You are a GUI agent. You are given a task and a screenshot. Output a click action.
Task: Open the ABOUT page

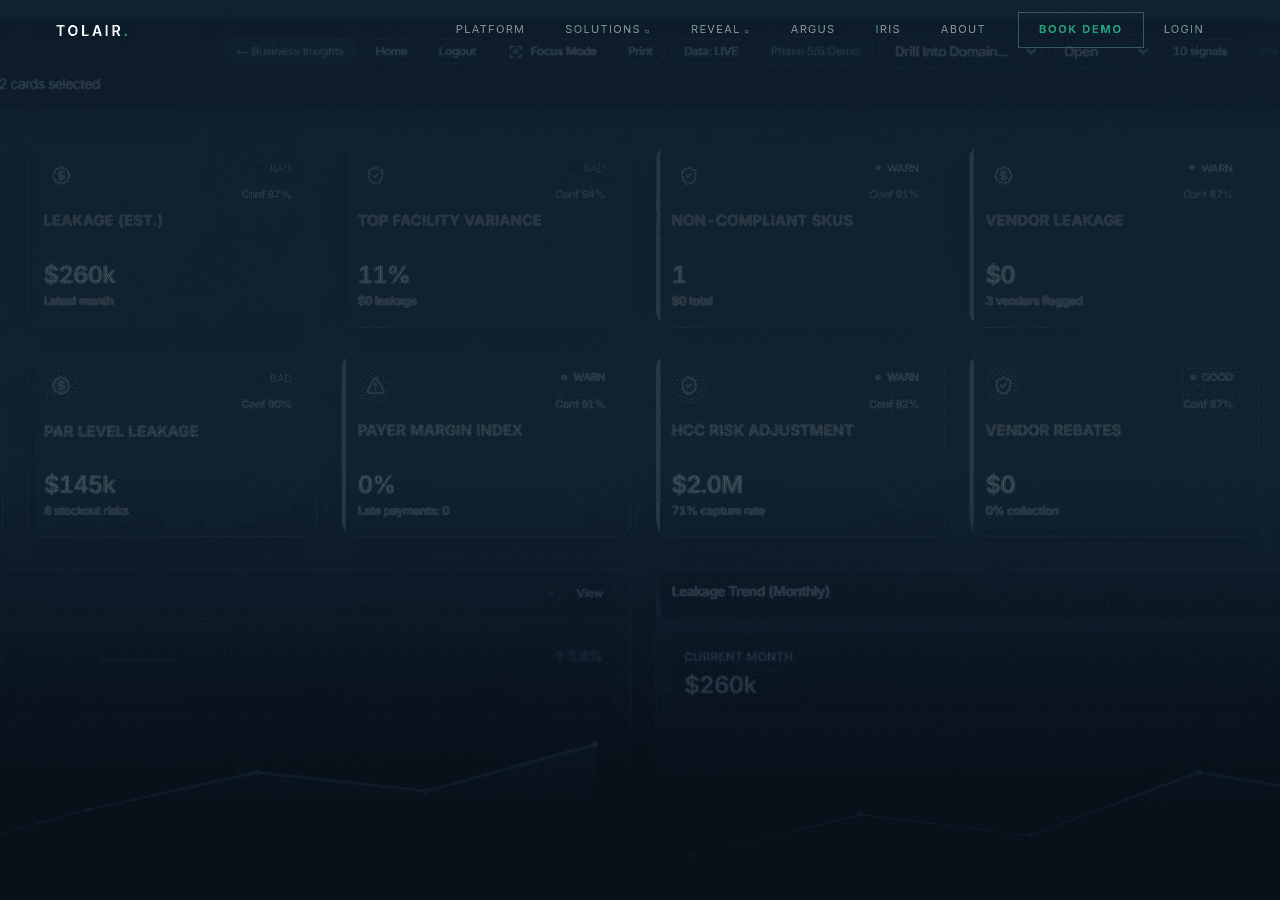963,30
